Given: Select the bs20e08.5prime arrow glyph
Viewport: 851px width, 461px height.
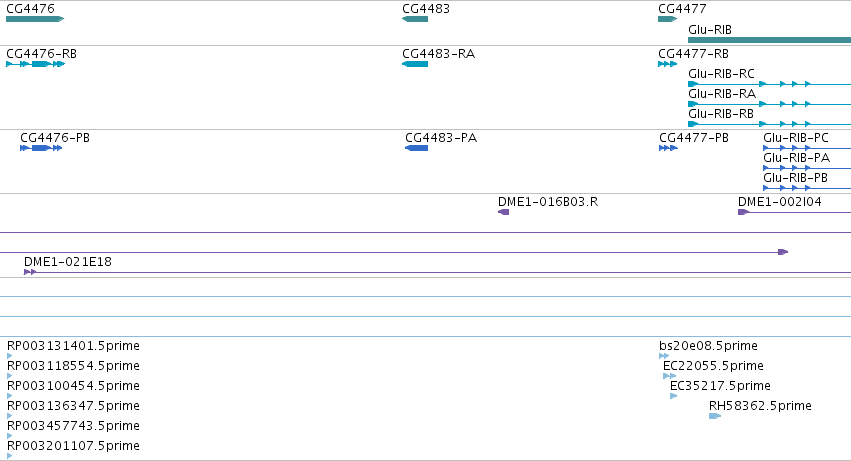Looking at the screenshot, I should tap(664, 356).
